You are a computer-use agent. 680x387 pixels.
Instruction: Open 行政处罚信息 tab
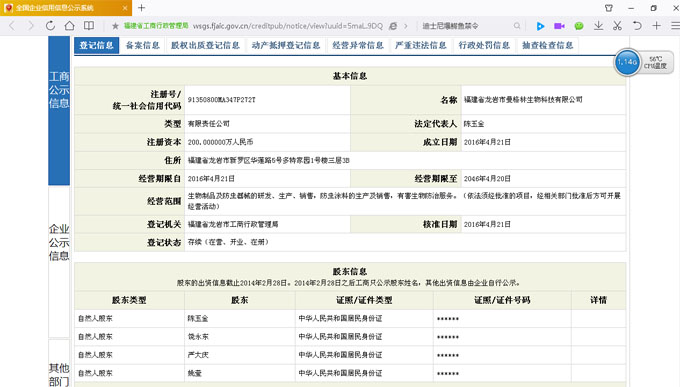pyautogui.click(x=484, y=45)
